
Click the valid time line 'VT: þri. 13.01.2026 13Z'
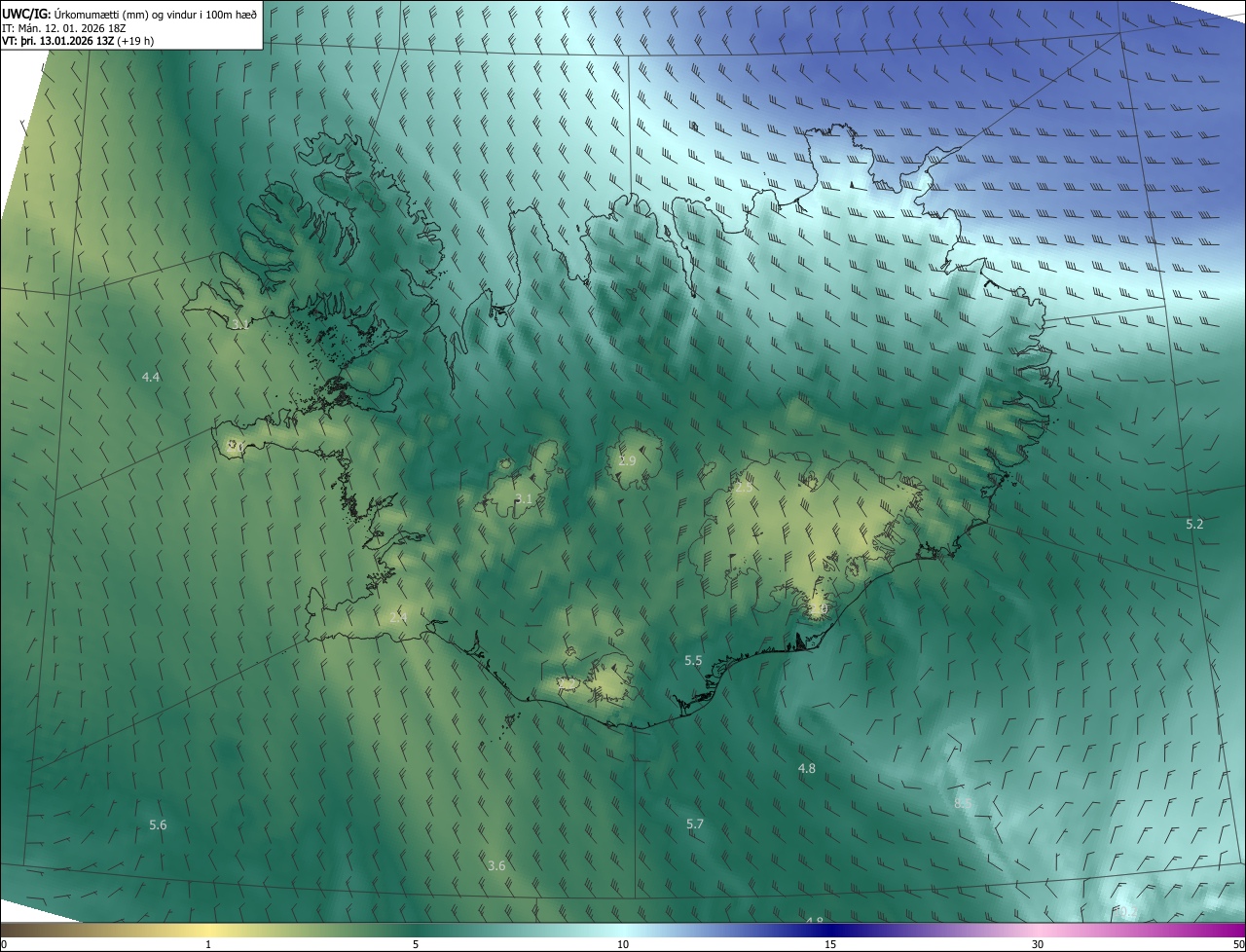click(x=58, y=41)
